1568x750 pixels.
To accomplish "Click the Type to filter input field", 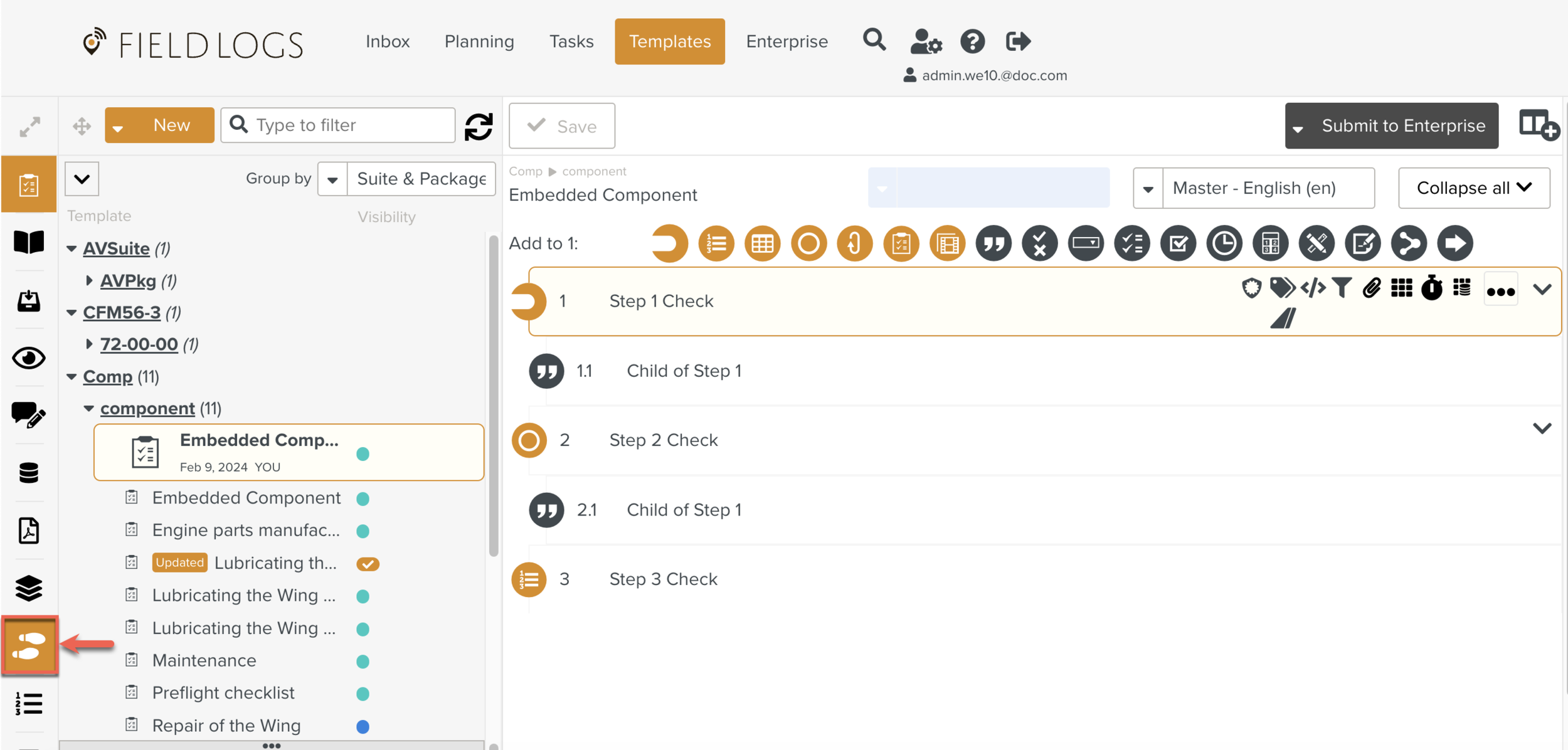I will [351, 125].
